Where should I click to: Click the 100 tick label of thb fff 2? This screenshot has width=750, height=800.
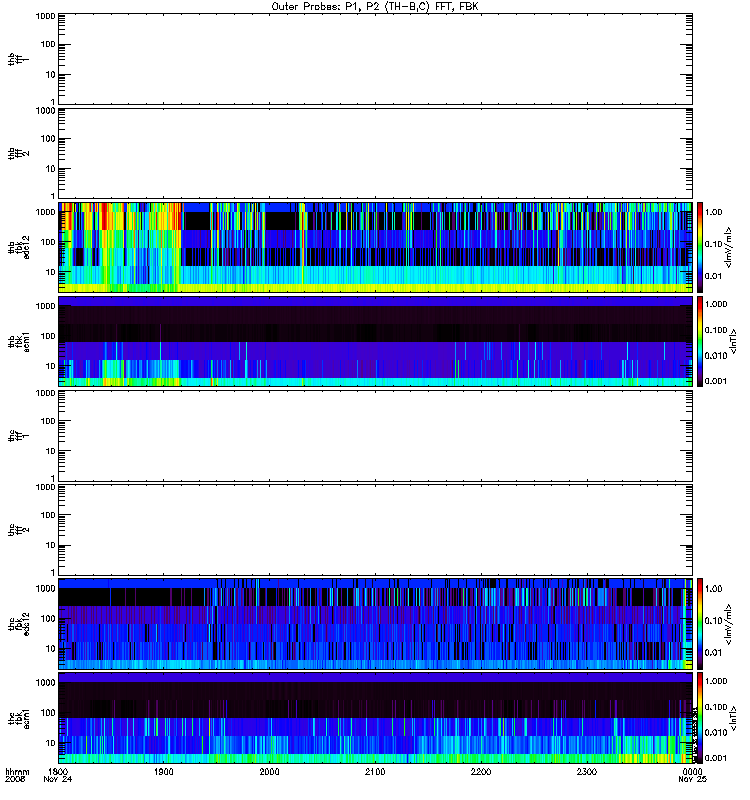[48, 139]
